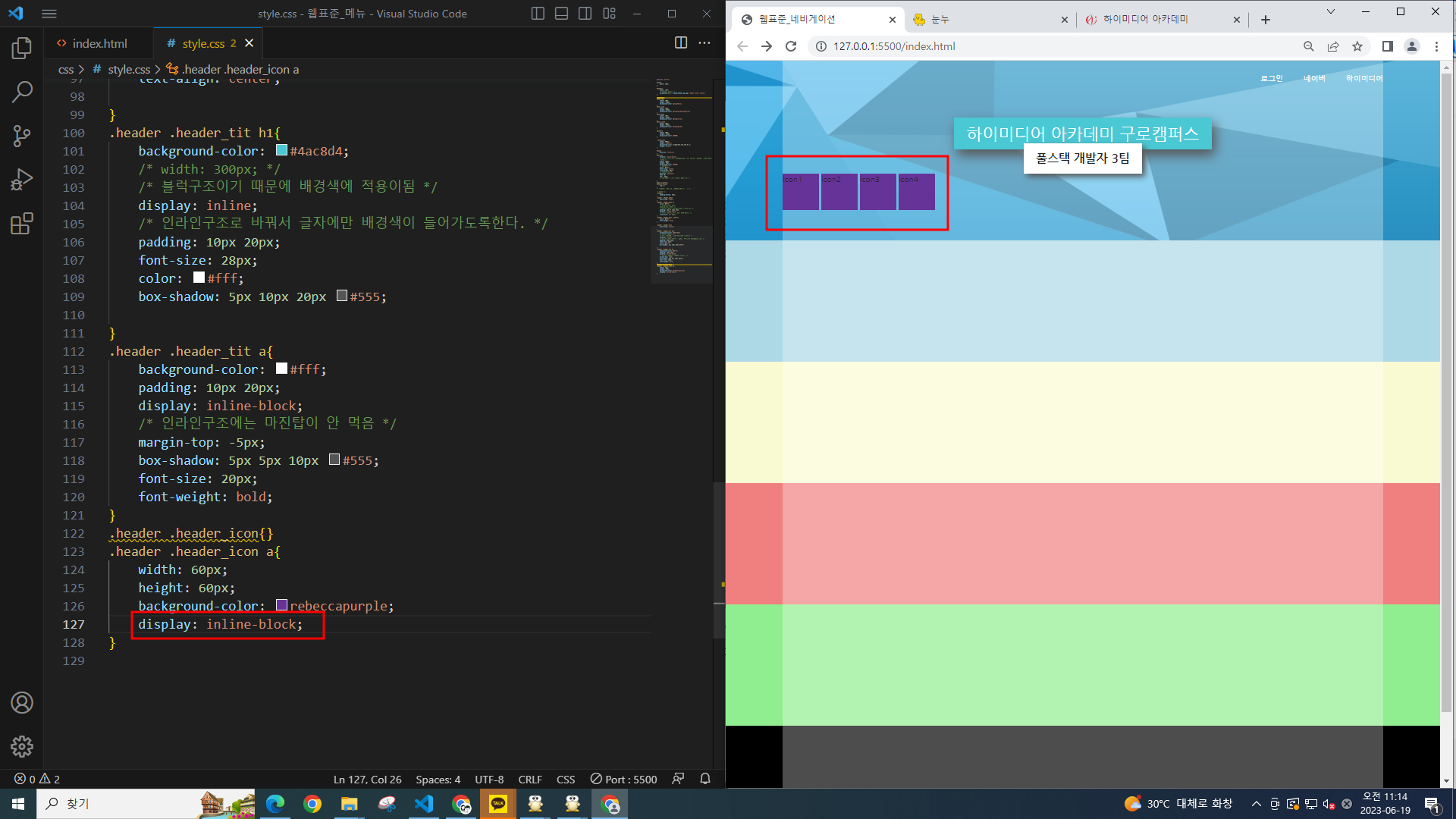The image size is (1456, 819).
Task: Open the Search view in the activity bar
Action: [x=22, y=93]
